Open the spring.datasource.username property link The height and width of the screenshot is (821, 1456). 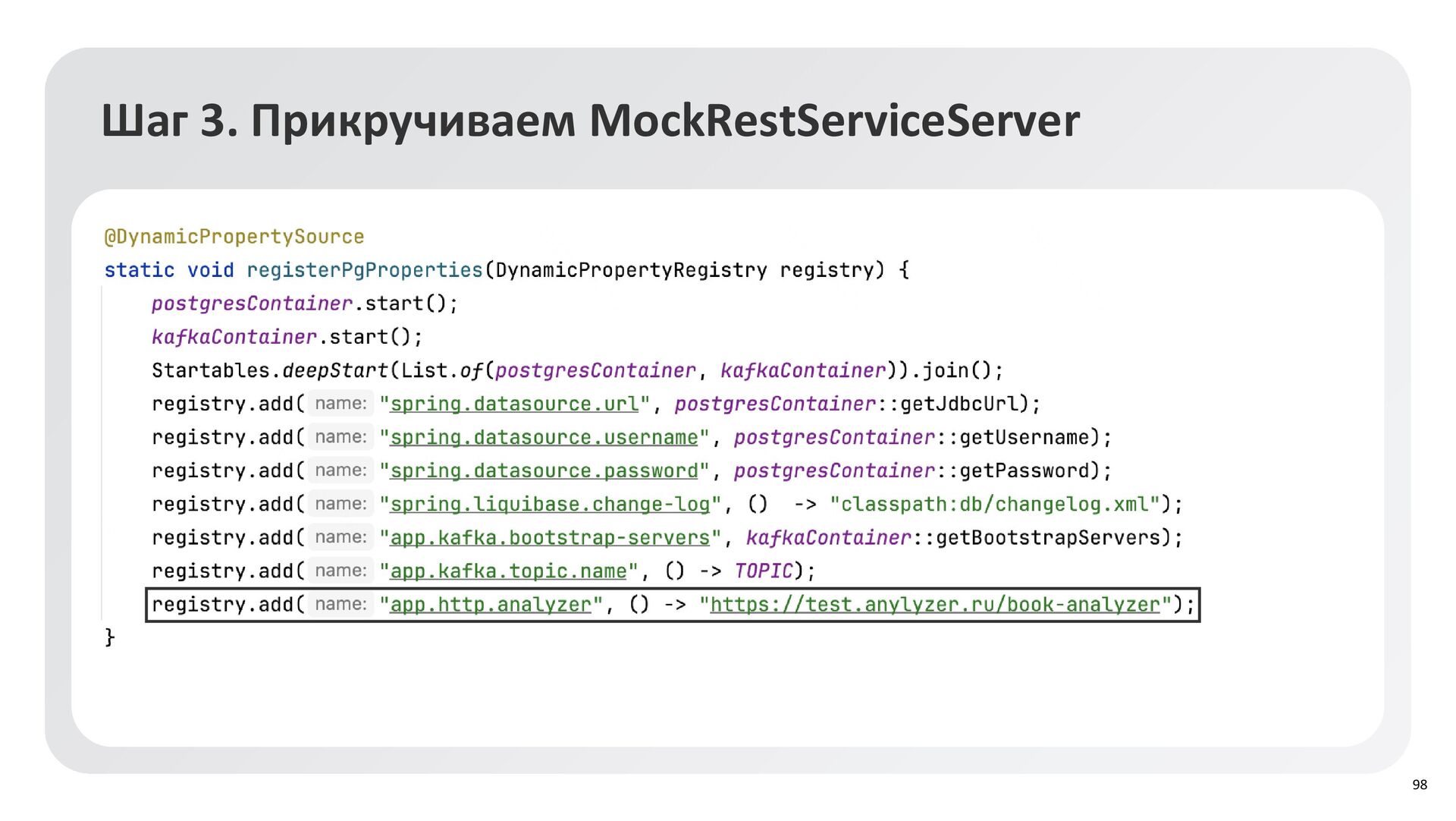544,437
